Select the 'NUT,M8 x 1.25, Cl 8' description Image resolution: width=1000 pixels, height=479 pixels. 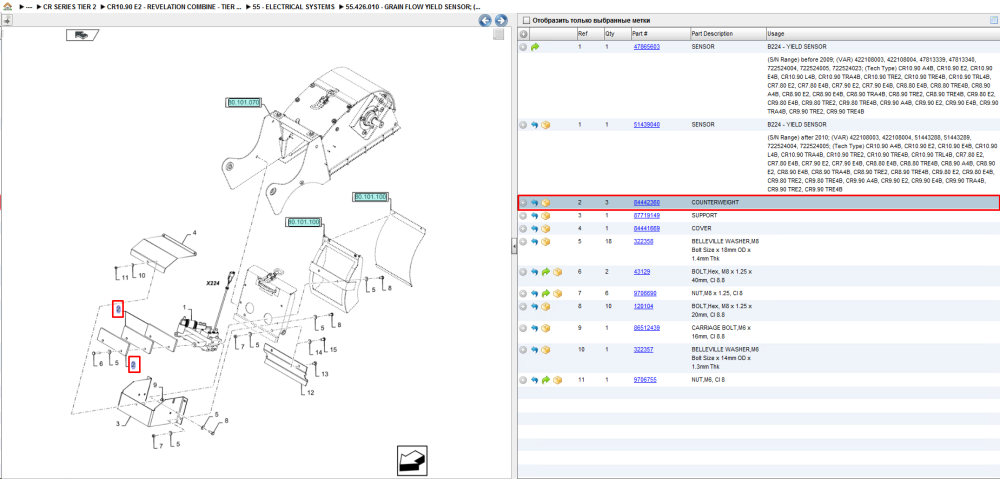coord(717,293)
